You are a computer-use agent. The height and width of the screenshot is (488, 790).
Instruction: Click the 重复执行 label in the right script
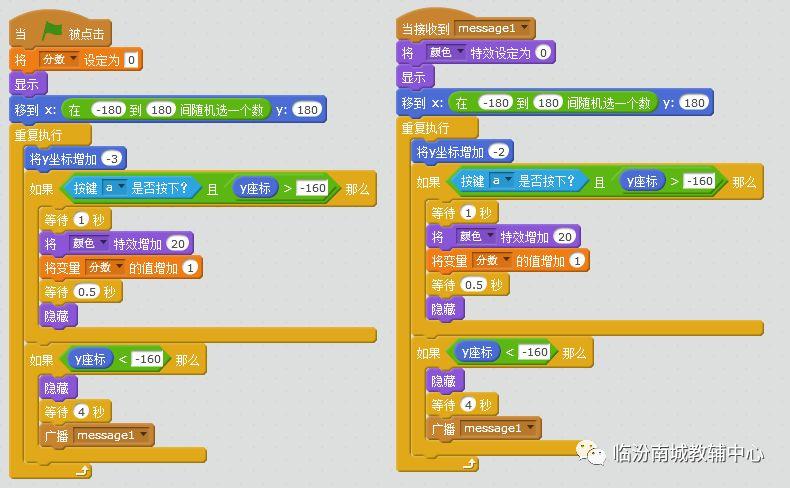[x=425, y=128]
